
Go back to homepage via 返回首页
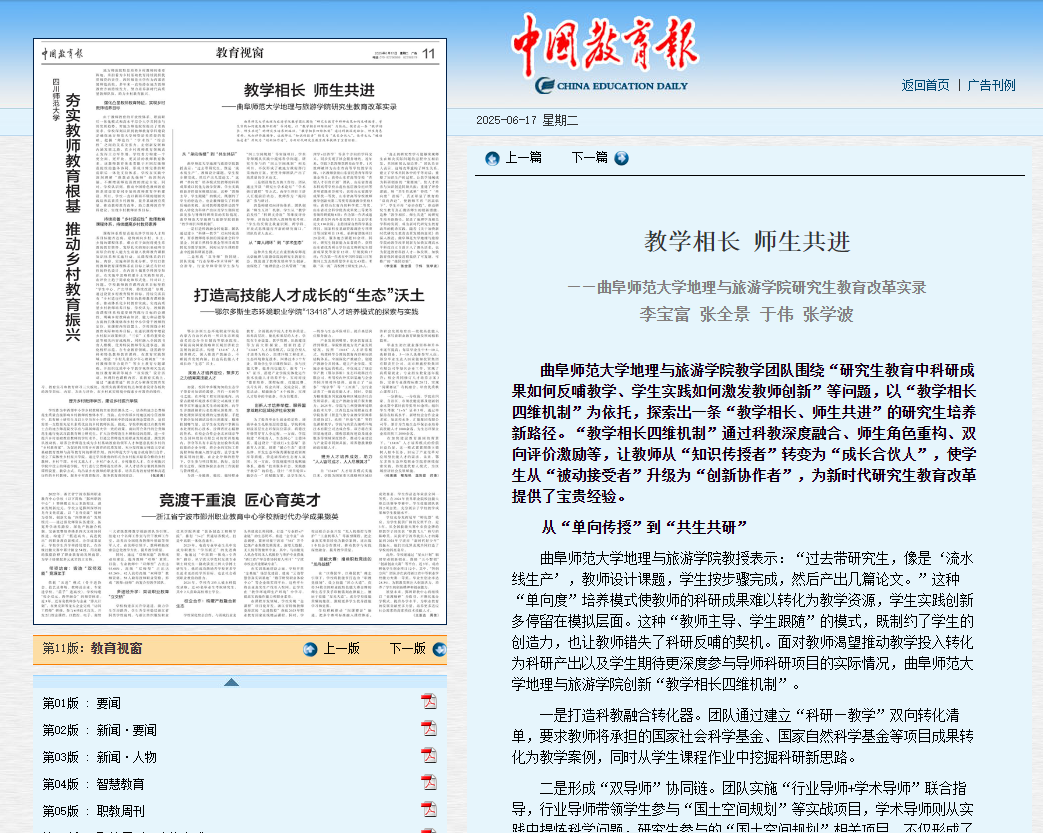click(925, 85)
